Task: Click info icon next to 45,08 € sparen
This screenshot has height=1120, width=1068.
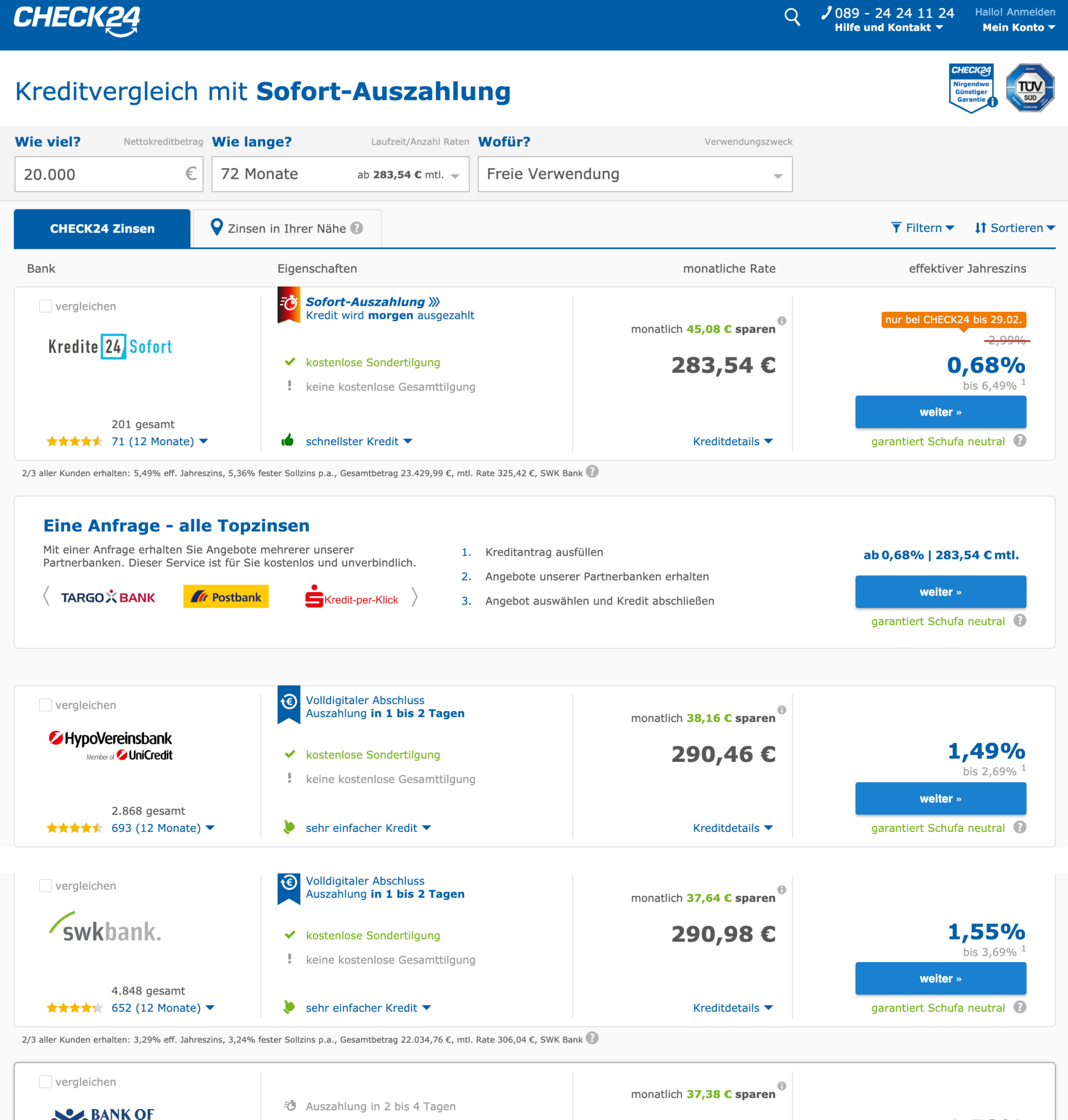Action: point(781,321)
